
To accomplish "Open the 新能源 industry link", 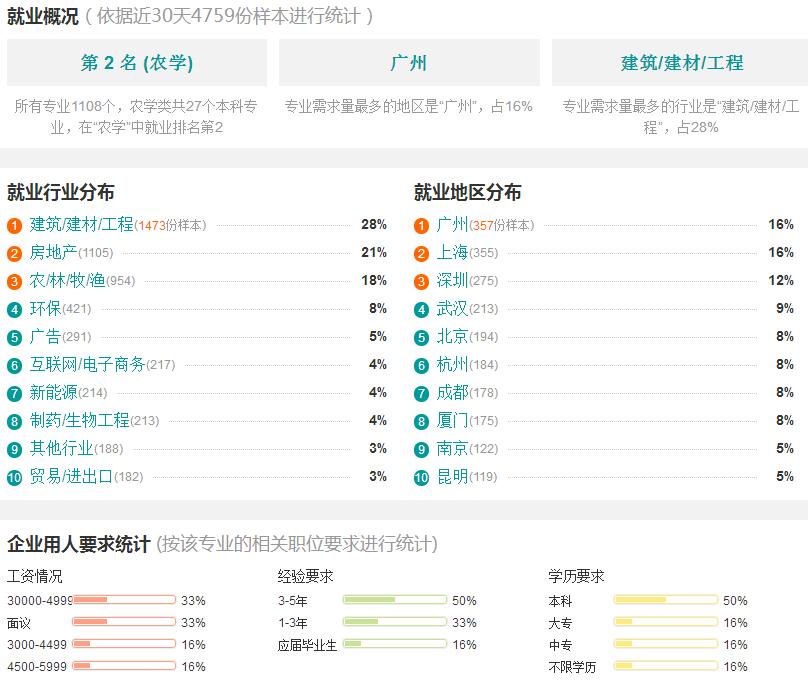I will click(53, 393).
